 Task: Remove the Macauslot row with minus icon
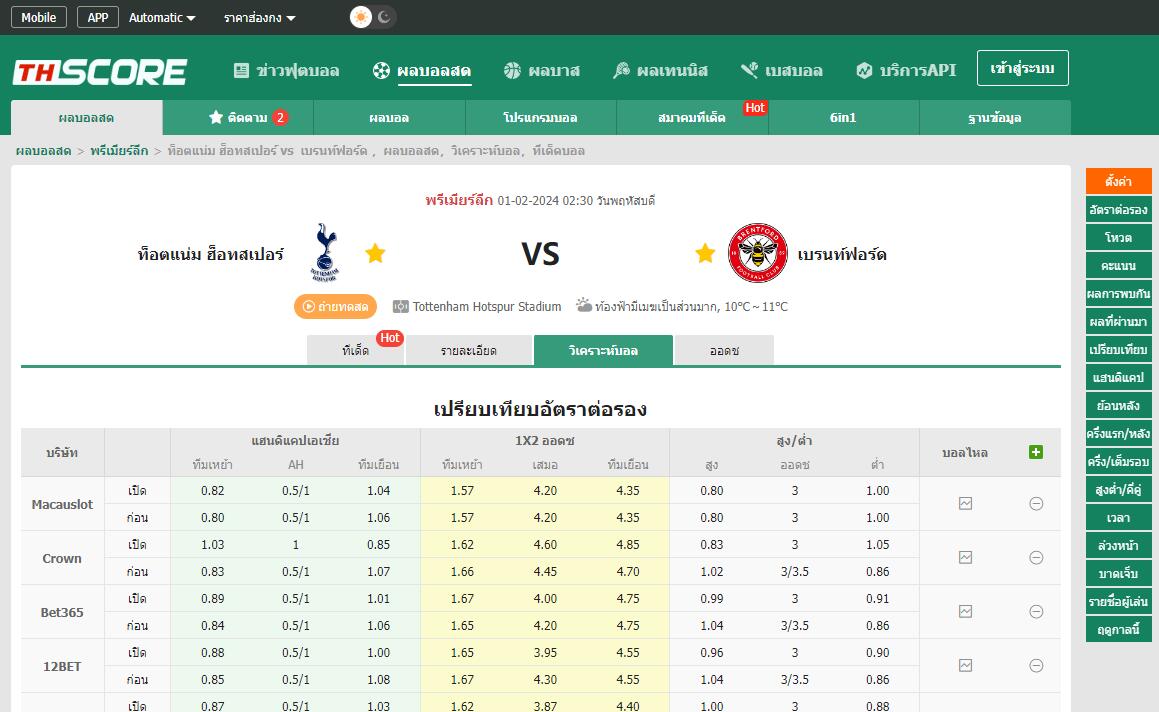point(1036,504)
